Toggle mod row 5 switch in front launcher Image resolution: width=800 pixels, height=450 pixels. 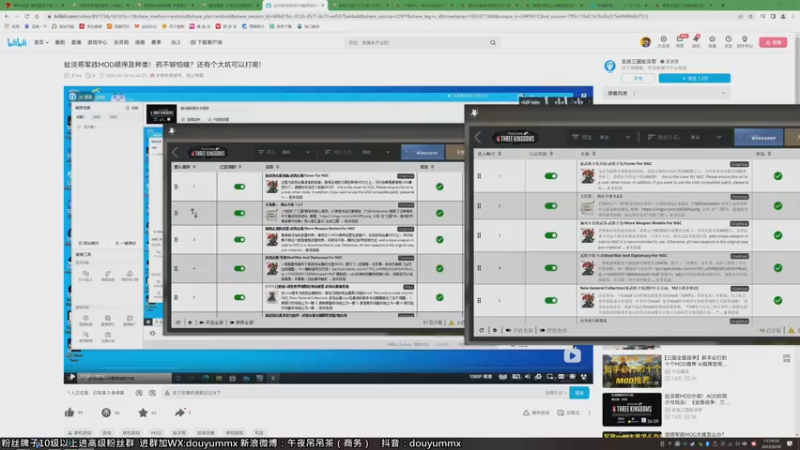551,301
